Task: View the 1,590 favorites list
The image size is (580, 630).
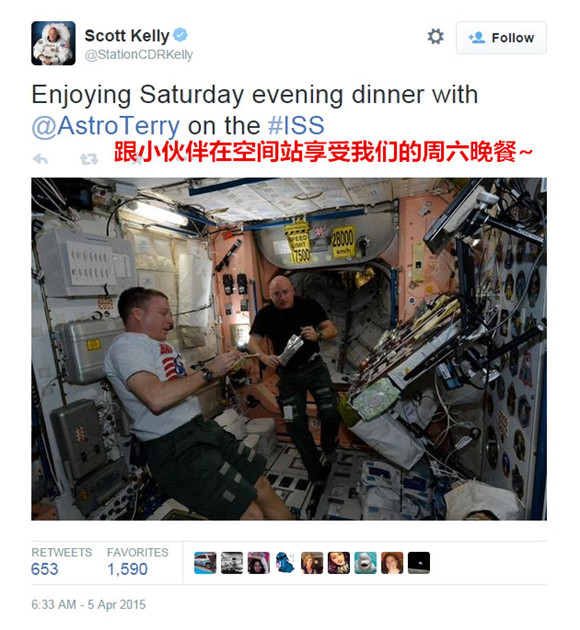Action: pos(137,562)
